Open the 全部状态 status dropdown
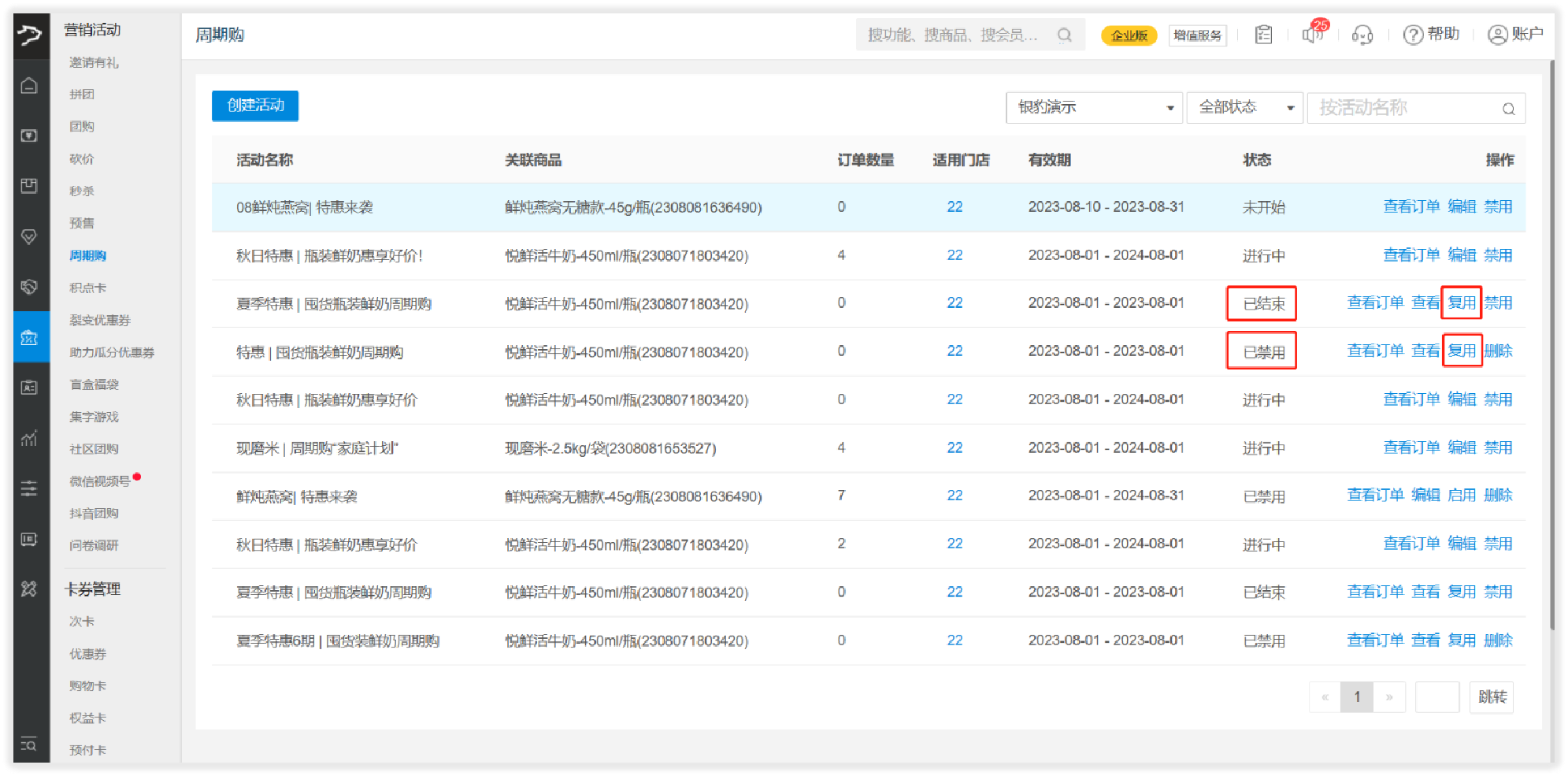 point(1244,107)
